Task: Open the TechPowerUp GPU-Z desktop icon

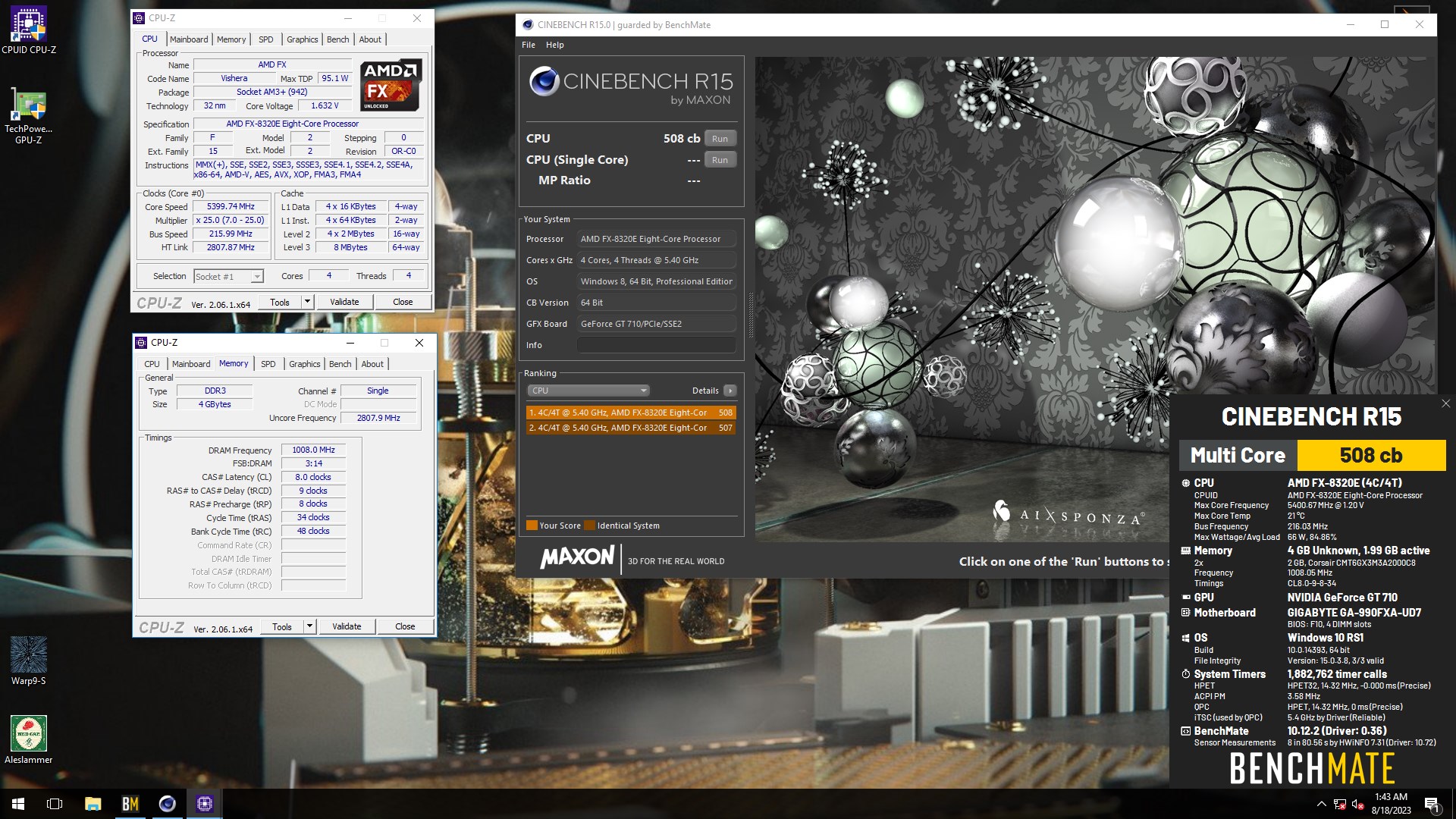Action: [x=29, y=116]
